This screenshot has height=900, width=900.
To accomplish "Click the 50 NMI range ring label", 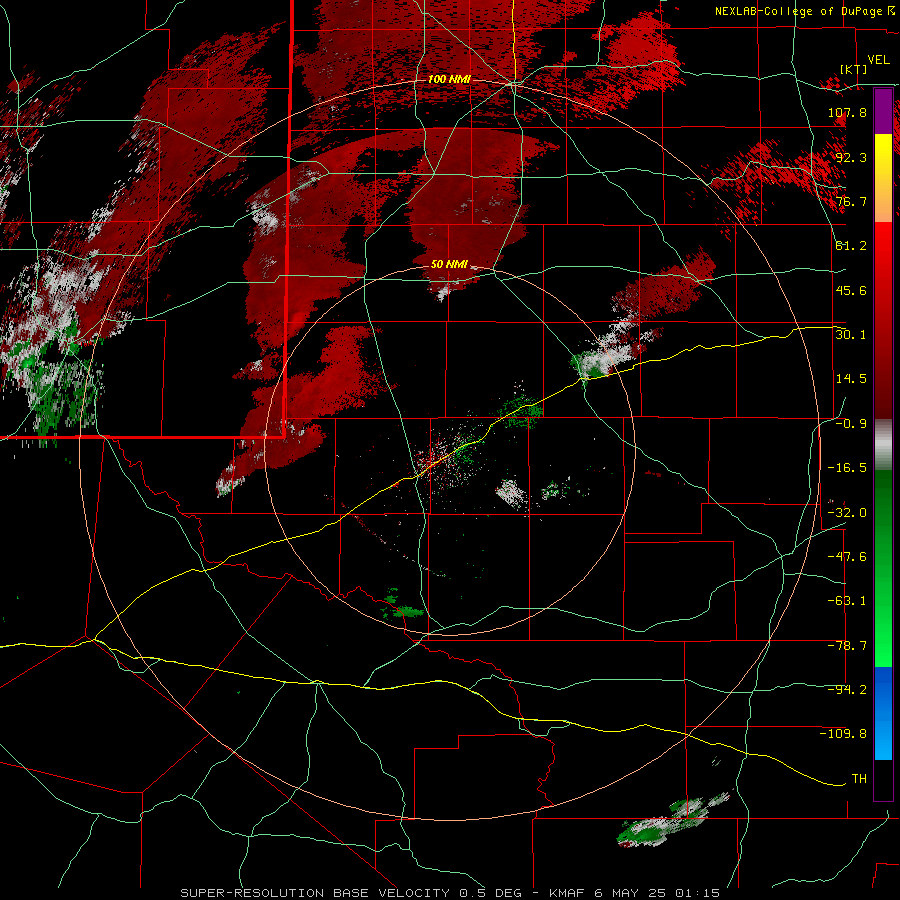I will tap(449, 264).
